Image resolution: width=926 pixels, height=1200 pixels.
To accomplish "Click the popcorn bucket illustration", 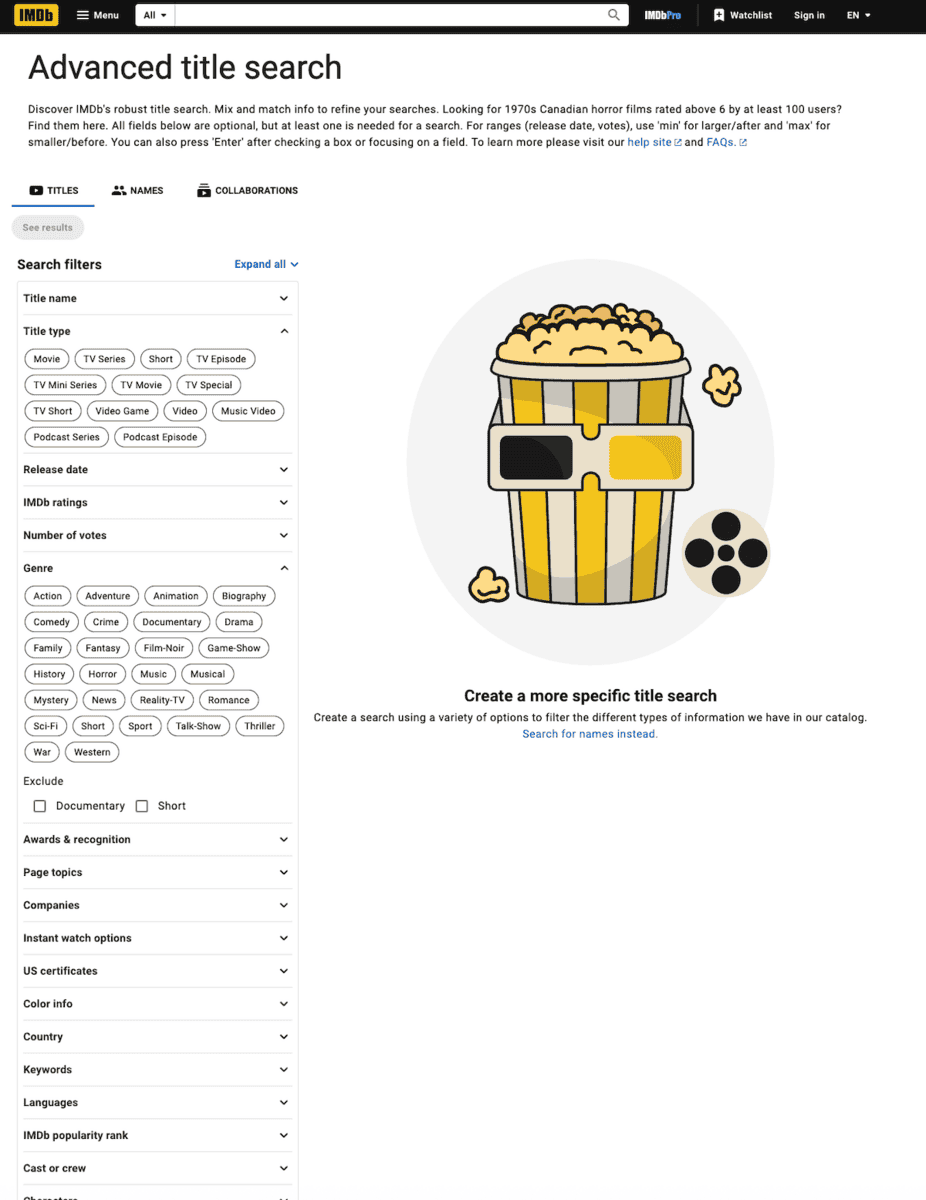I will 590,460.
